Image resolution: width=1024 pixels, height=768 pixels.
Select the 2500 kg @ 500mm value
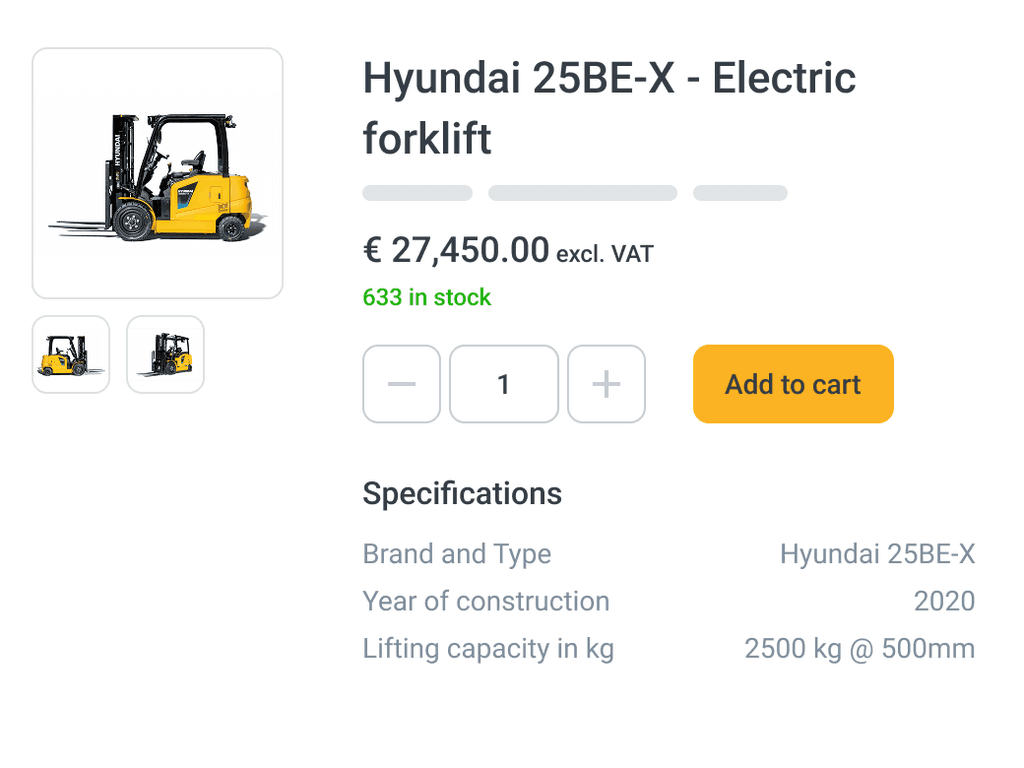click(x=859, y=649)
